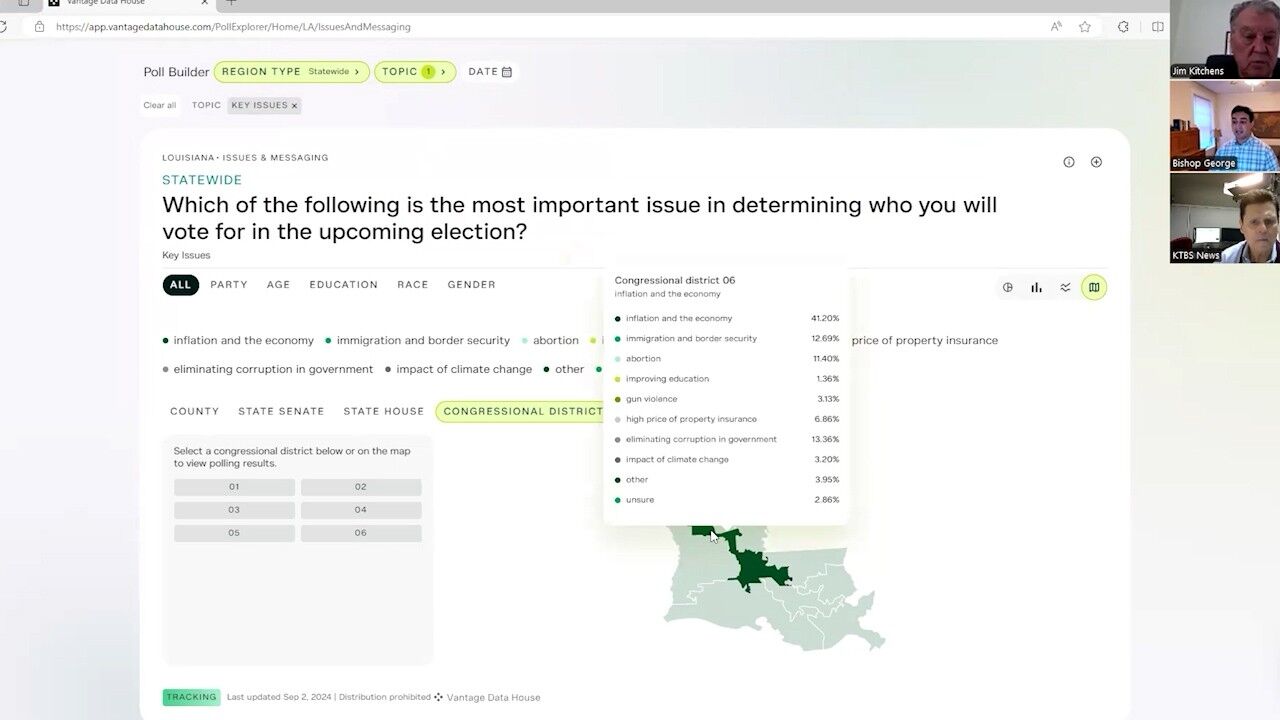Screen dimensions: 1280x720
Task: Switch to the trend line view
Action: [x=1066, y=288]
